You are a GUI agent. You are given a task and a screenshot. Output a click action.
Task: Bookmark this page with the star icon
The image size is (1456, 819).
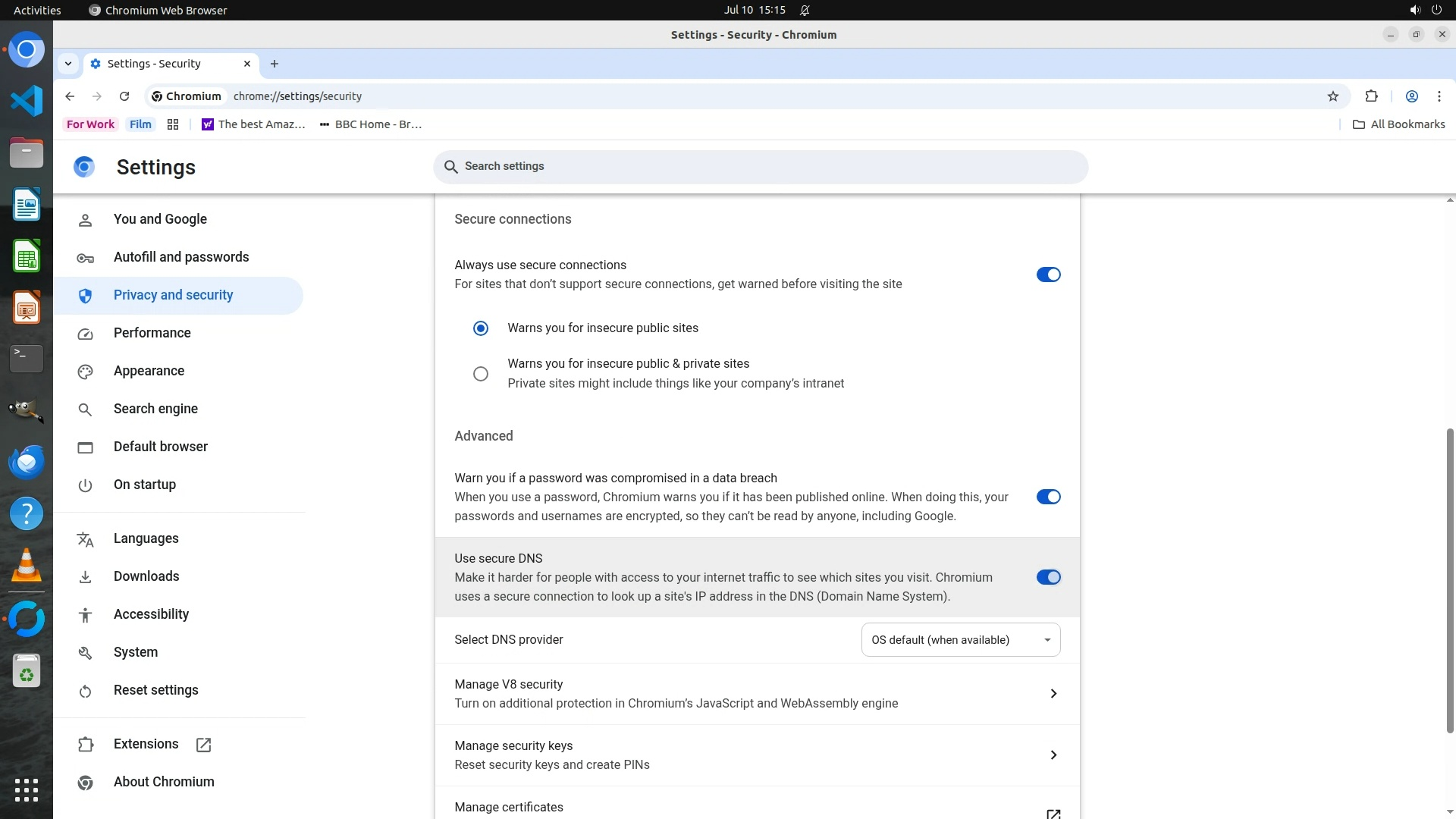point(1333,96)
